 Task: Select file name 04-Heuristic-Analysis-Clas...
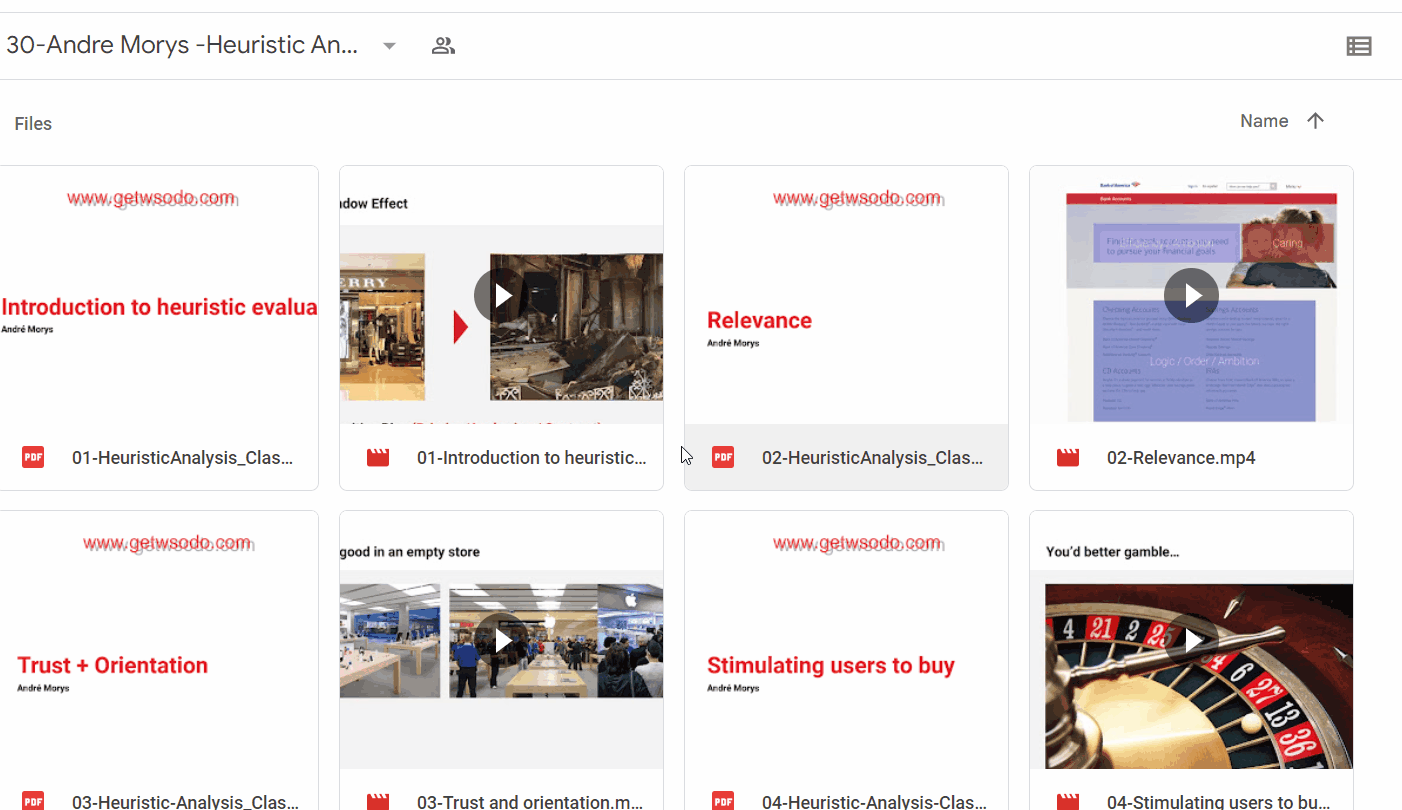point(874,801)
